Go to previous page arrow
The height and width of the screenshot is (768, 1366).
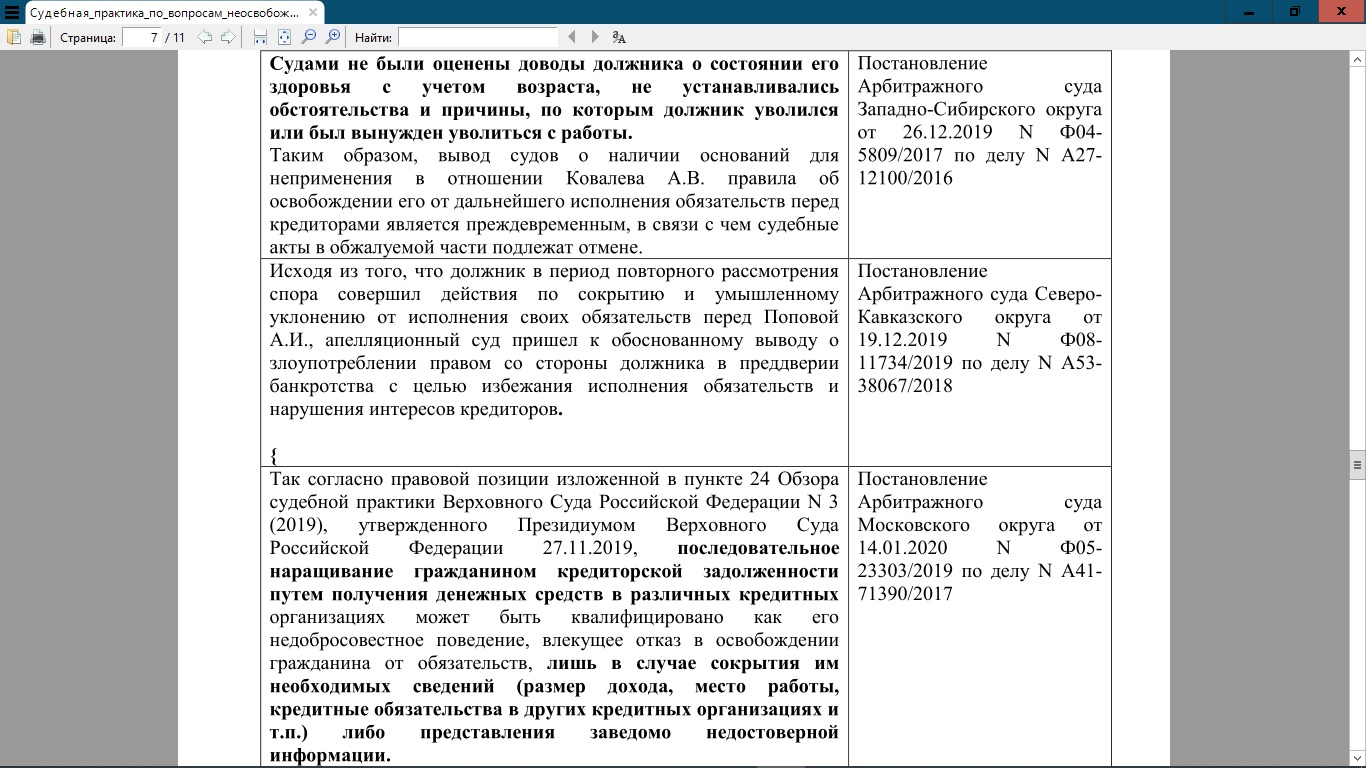[205, 37]
